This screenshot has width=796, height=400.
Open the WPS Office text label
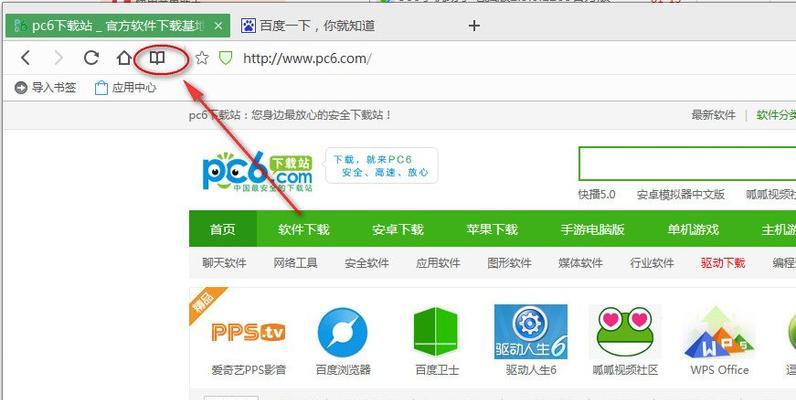point(719,370)
